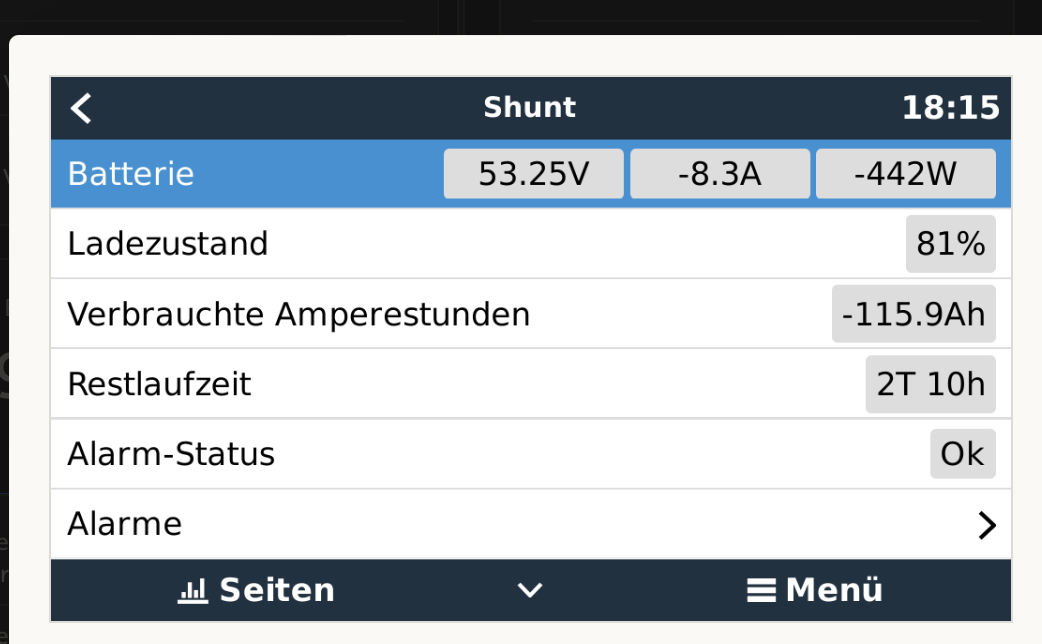Select the Restlaufzeit row label
Screen dimensions: 1042x644
159,384
